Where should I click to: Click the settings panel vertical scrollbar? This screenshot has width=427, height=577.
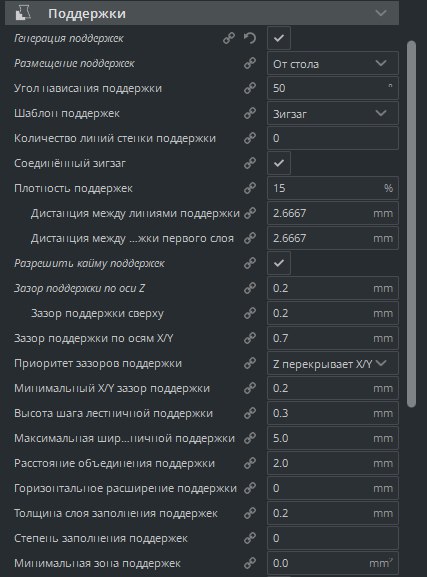[x=412, y=224]
